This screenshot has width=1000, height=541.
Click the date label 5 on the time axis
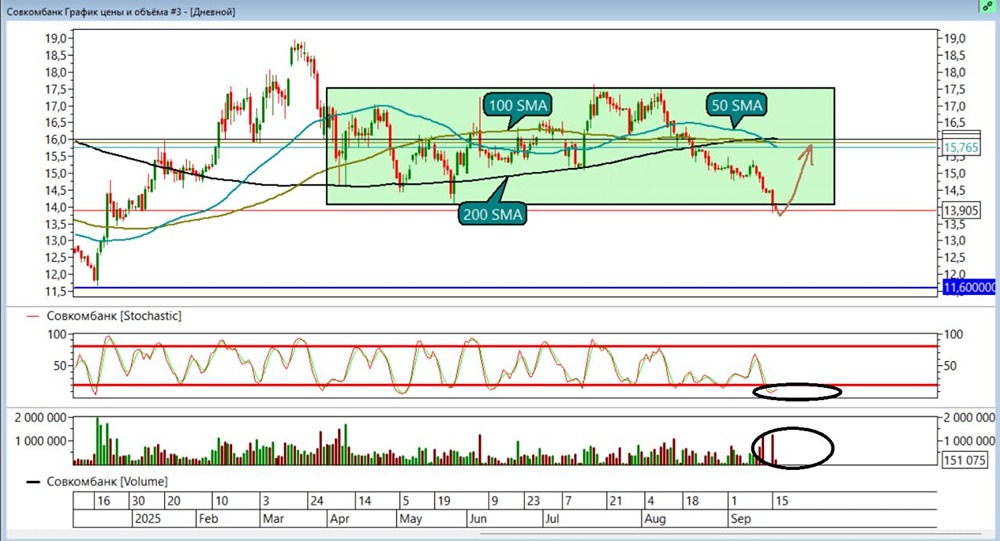tap(405, 501)
